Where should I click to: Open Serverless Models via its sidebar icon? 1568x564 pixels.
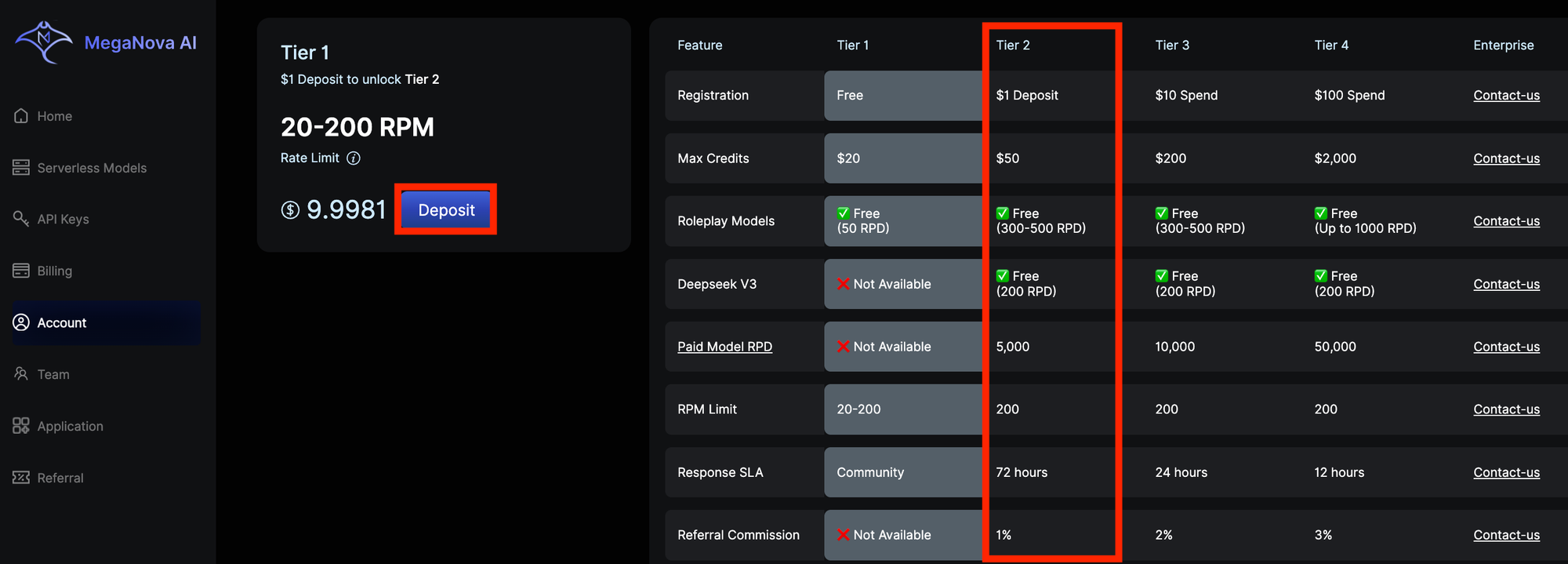pos(20,167)
